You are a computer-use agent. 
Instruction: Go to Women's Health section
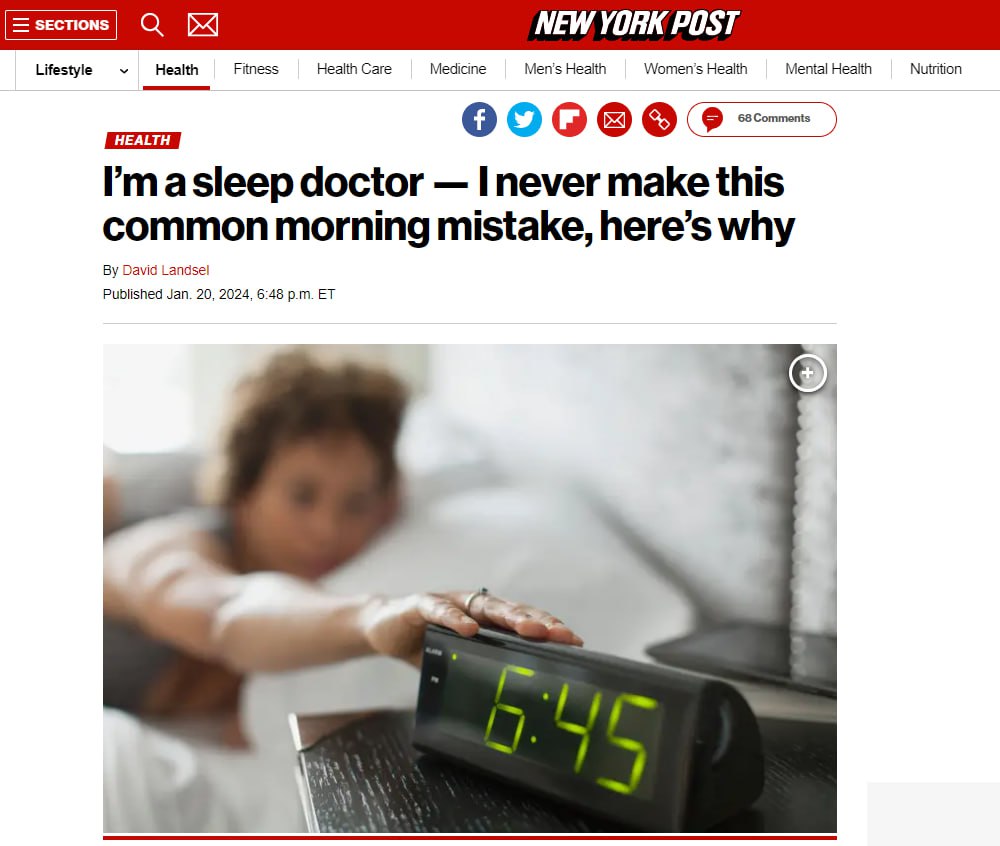point(696,69)
